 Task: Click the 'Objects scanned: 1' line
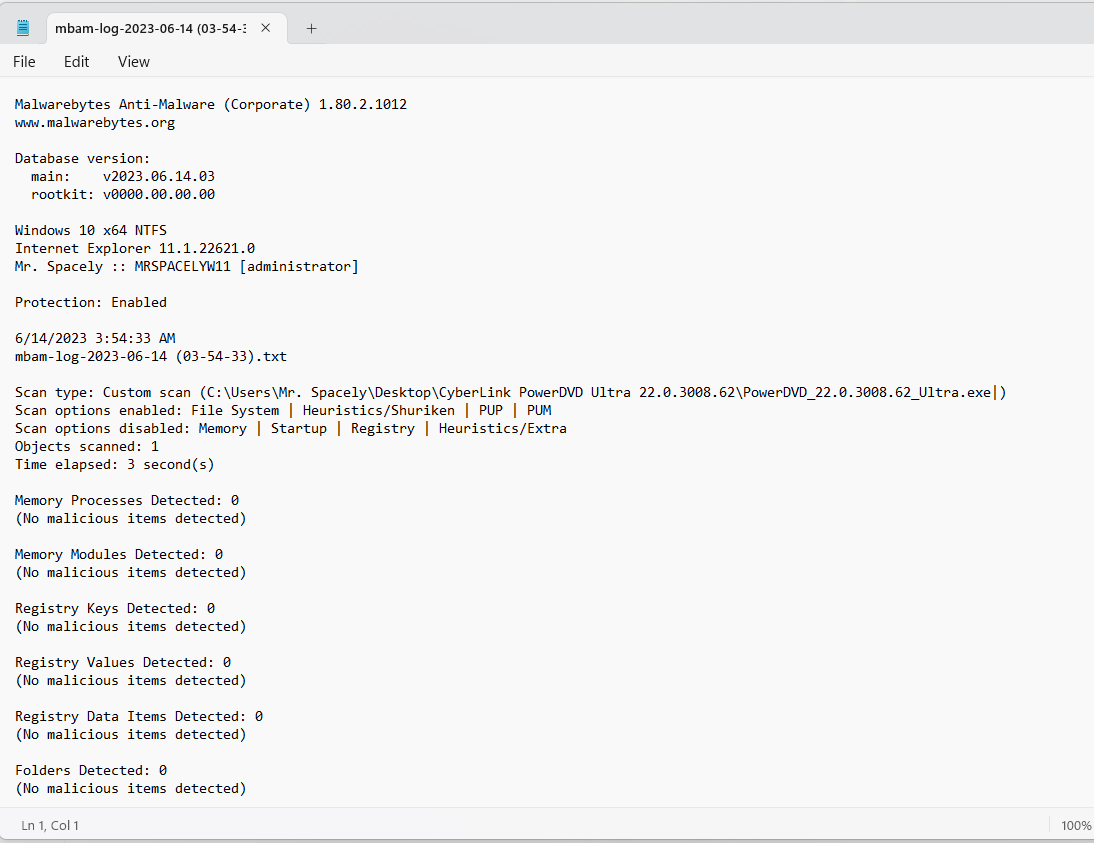point(87,447)
